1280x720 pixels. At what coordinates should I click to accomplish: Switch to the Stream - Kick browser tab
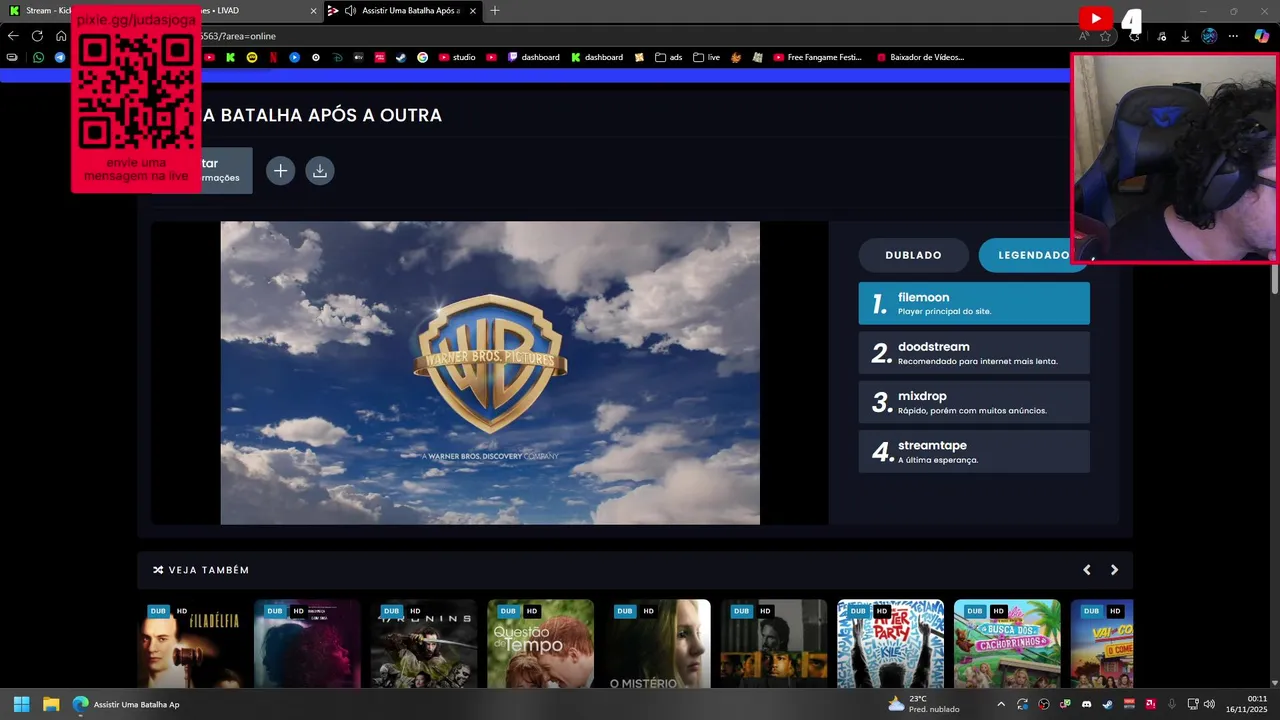40,10
